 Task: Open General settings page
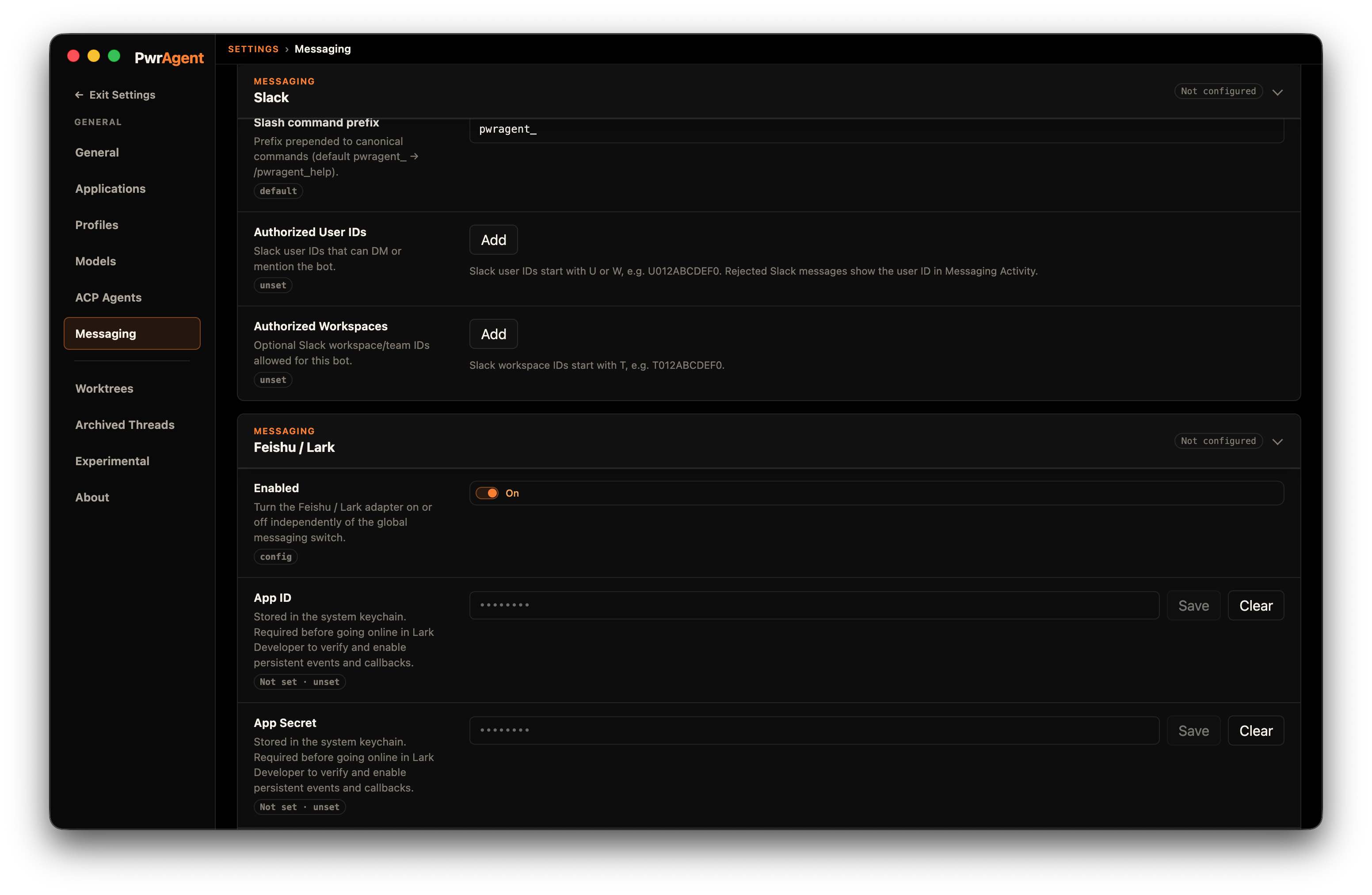click(x=132, y=152)
